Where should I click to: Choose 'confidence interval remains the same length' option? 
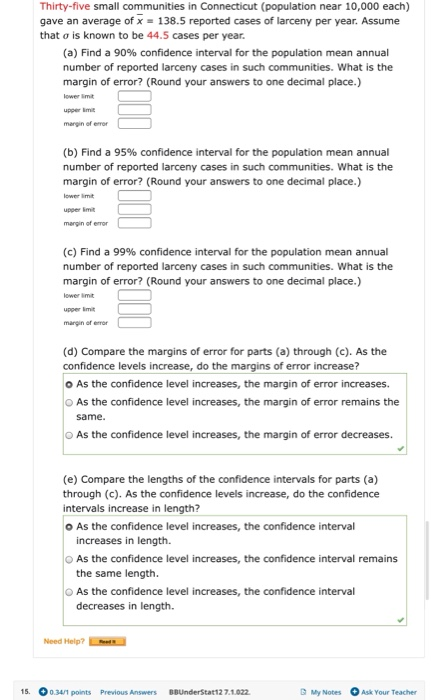click(69, 559)
